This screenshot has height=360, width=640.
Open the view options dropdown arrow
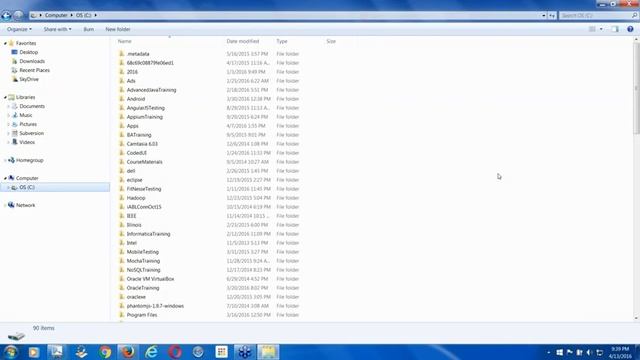tap(601, 29)
